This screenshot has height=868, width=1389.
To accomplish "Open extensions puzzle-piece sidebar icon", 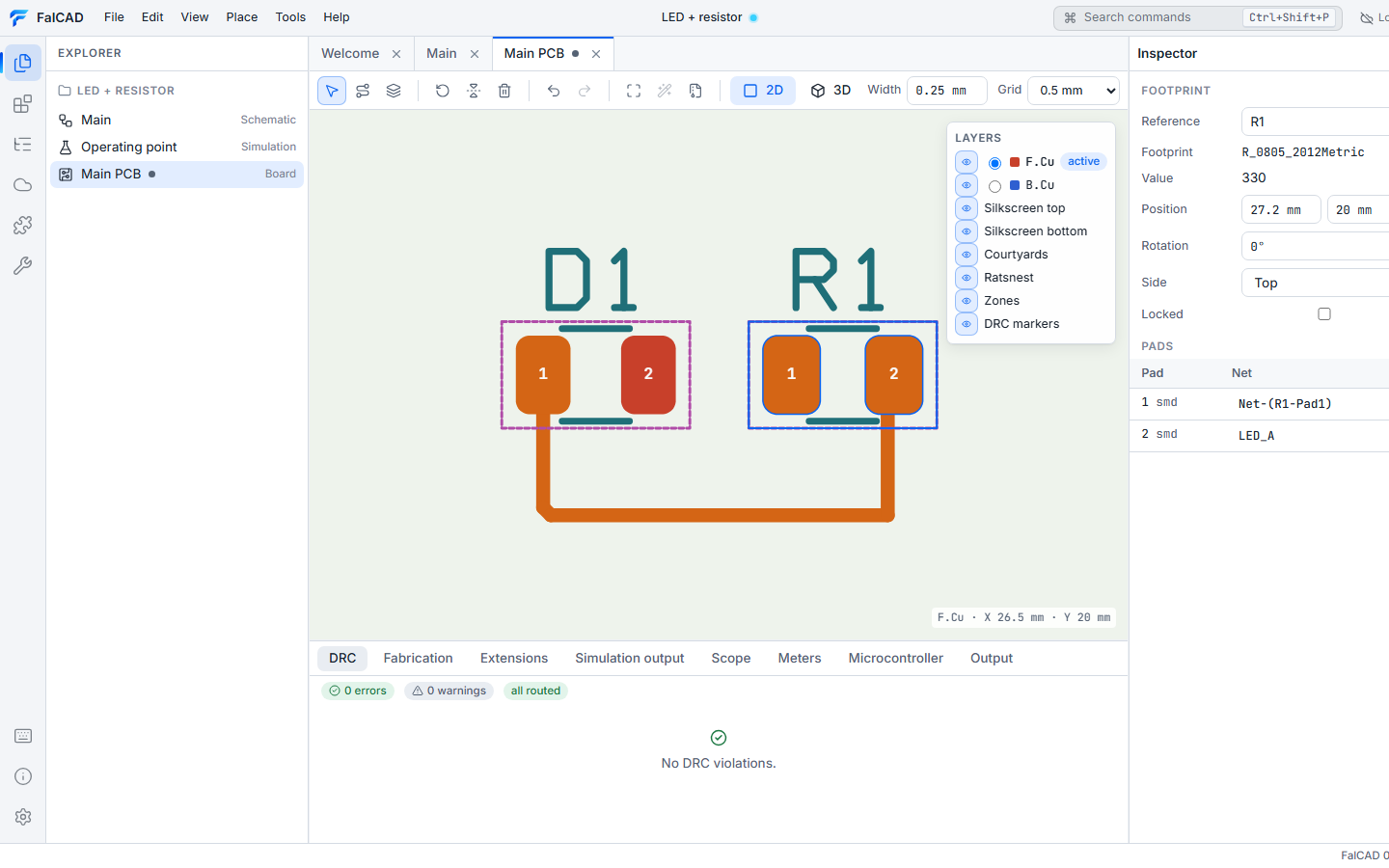I will pyautogui.click(x=23, y=226).
